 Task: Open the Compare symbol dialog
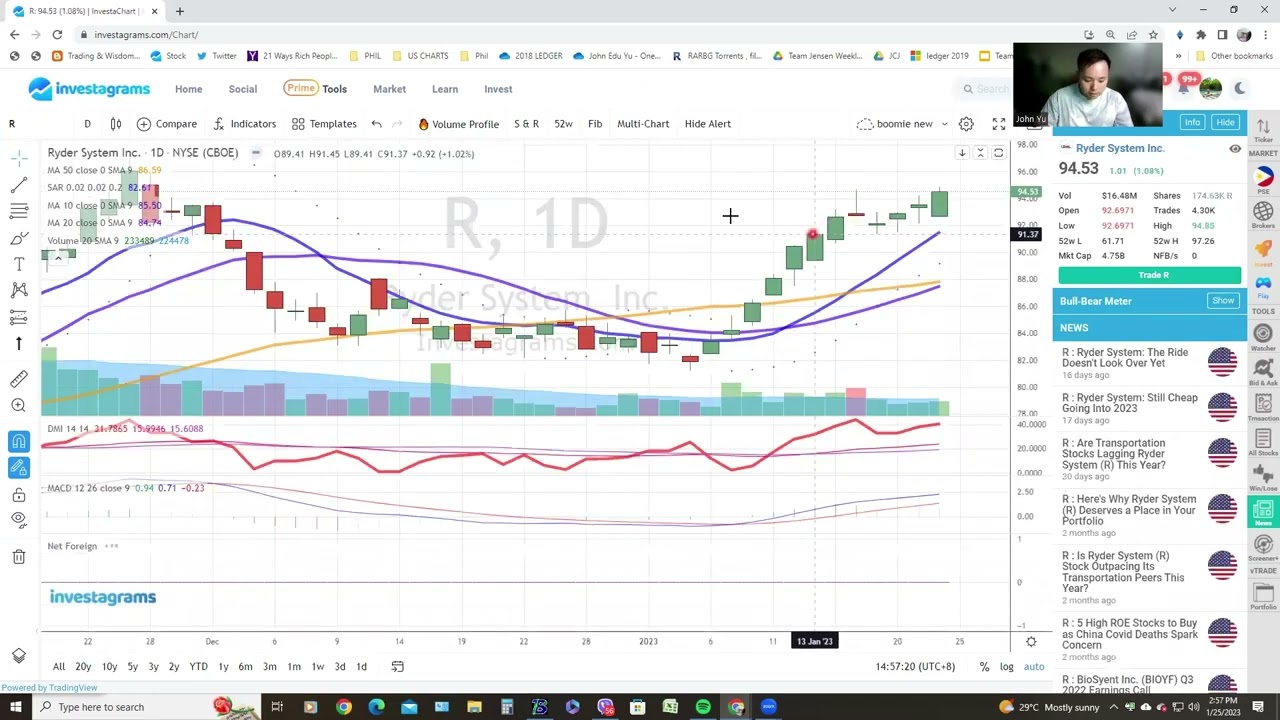(x=166, y=124)
